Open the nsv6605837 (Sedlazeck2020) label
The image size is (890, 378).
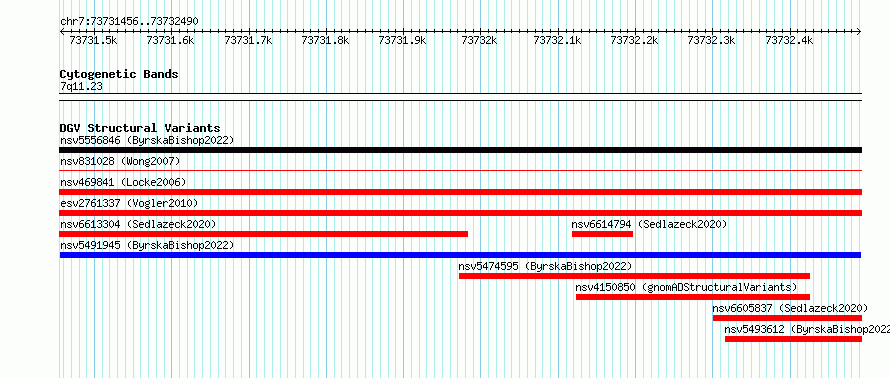click(x=791, y=308)
